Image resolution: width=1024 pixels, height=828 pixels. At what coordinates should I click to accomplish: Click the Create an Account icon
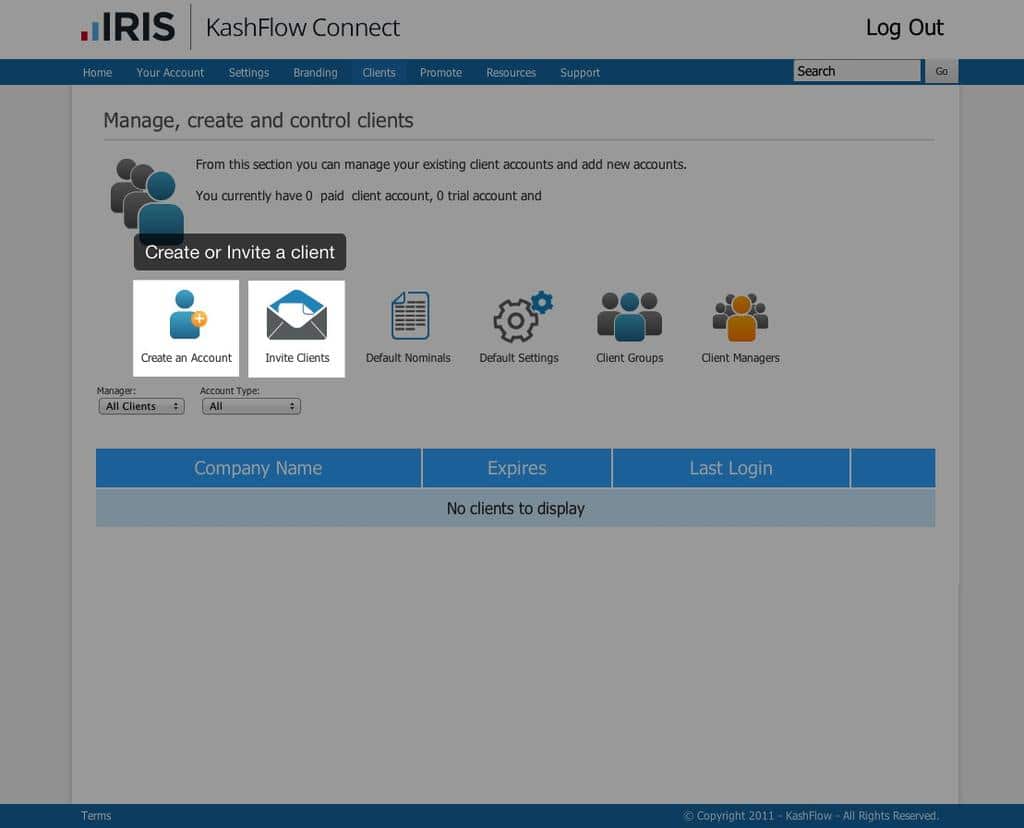pos(186,316)
